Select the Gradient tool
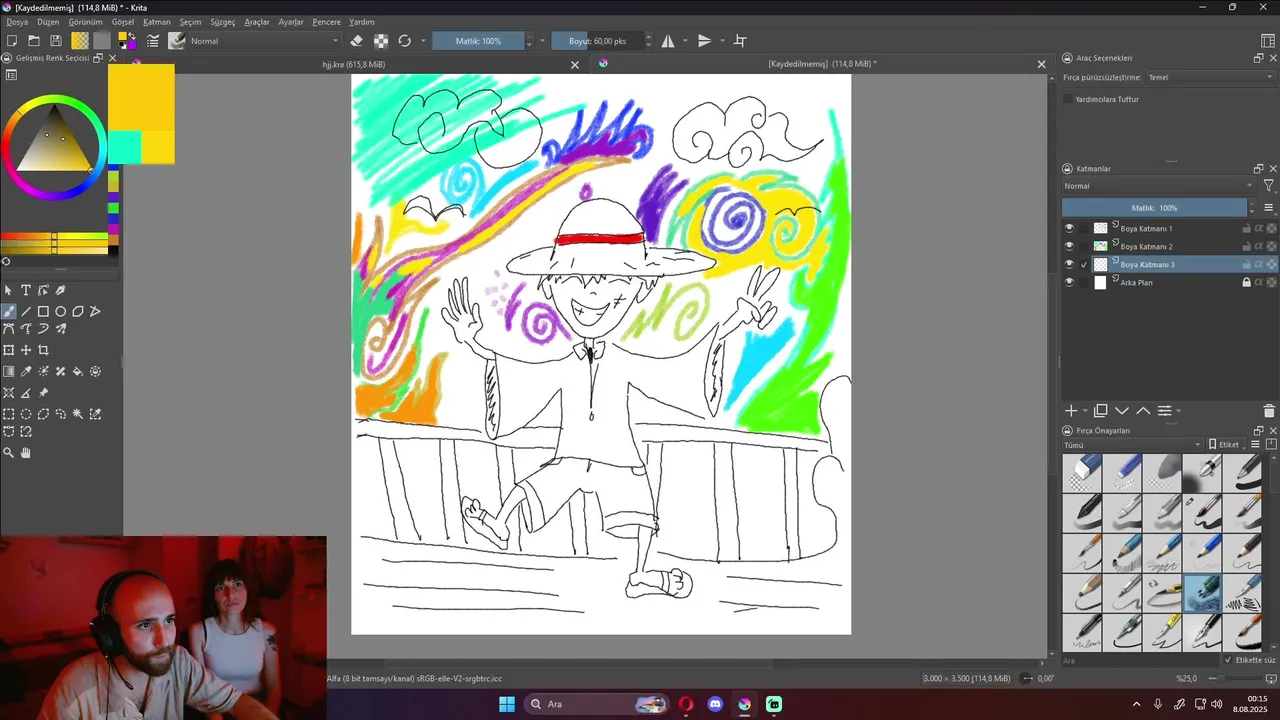Image resolution: width=1280 pixels, height=720 pixels. coord(9,371)
